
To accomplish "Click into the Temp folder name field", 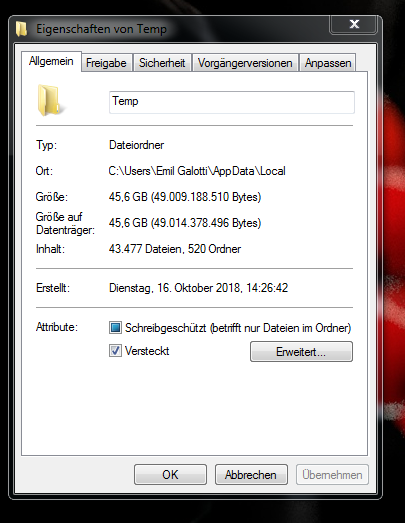I will [x=232, y=102].
